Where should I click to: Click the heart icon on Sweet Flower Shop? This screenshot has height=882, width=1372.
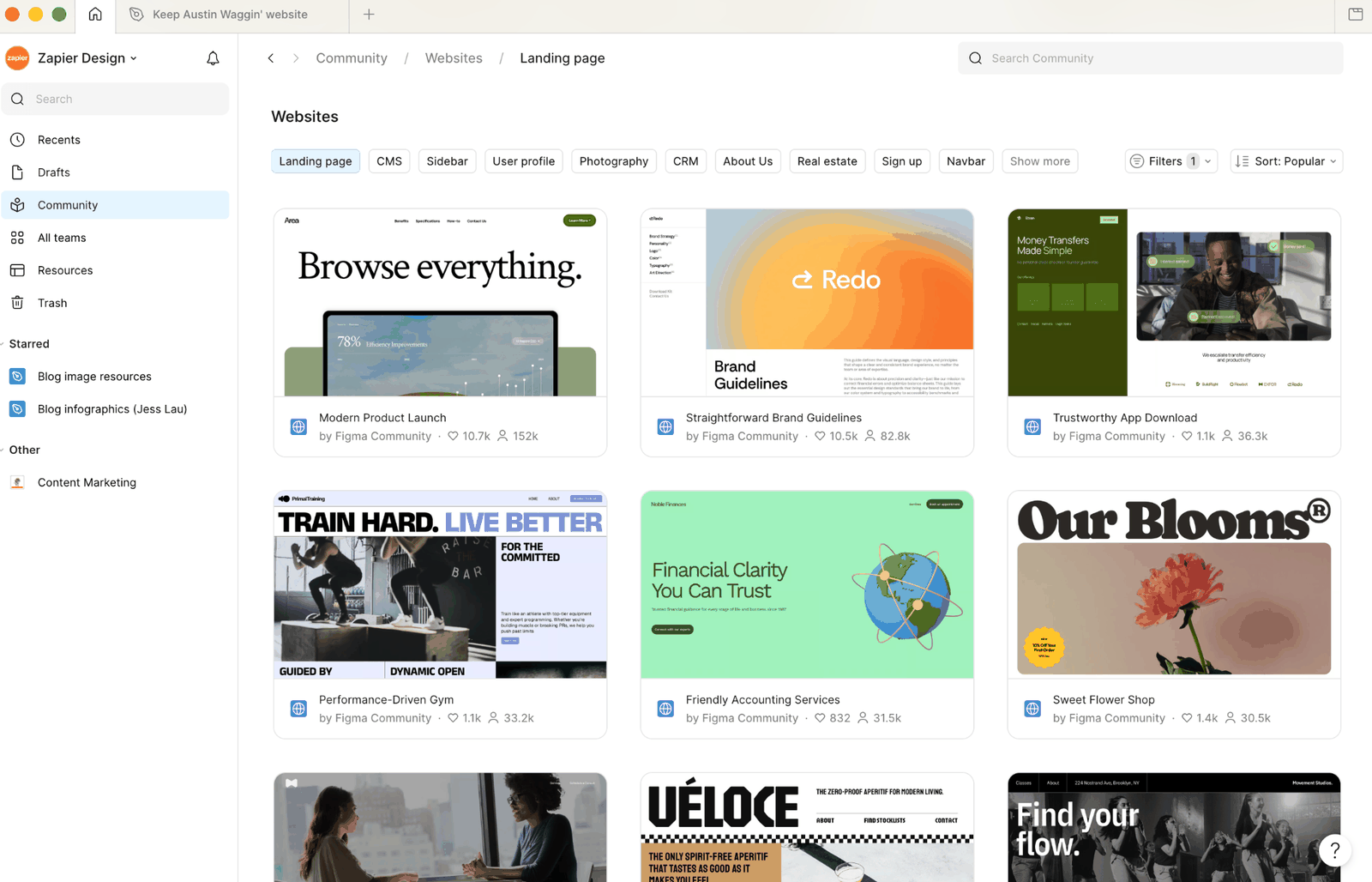[x=1187, y=718]
